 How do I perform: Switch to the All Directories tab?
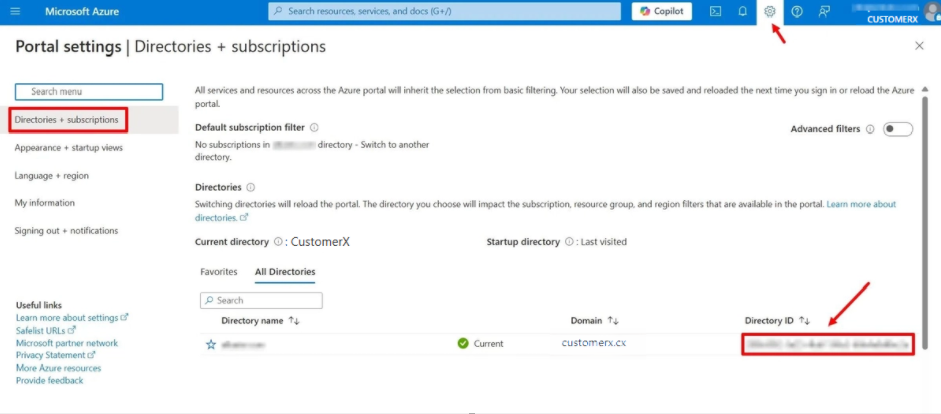coord(285,272)
